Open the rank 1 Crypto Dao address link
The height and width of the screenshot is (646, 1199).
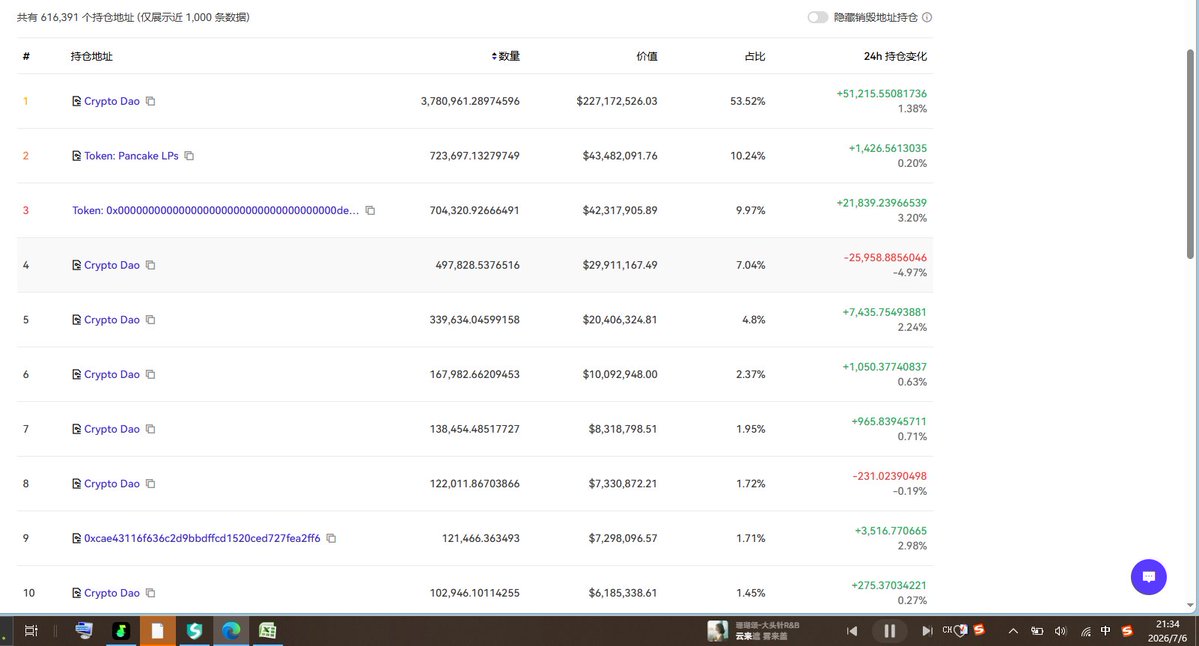point(112,101)
